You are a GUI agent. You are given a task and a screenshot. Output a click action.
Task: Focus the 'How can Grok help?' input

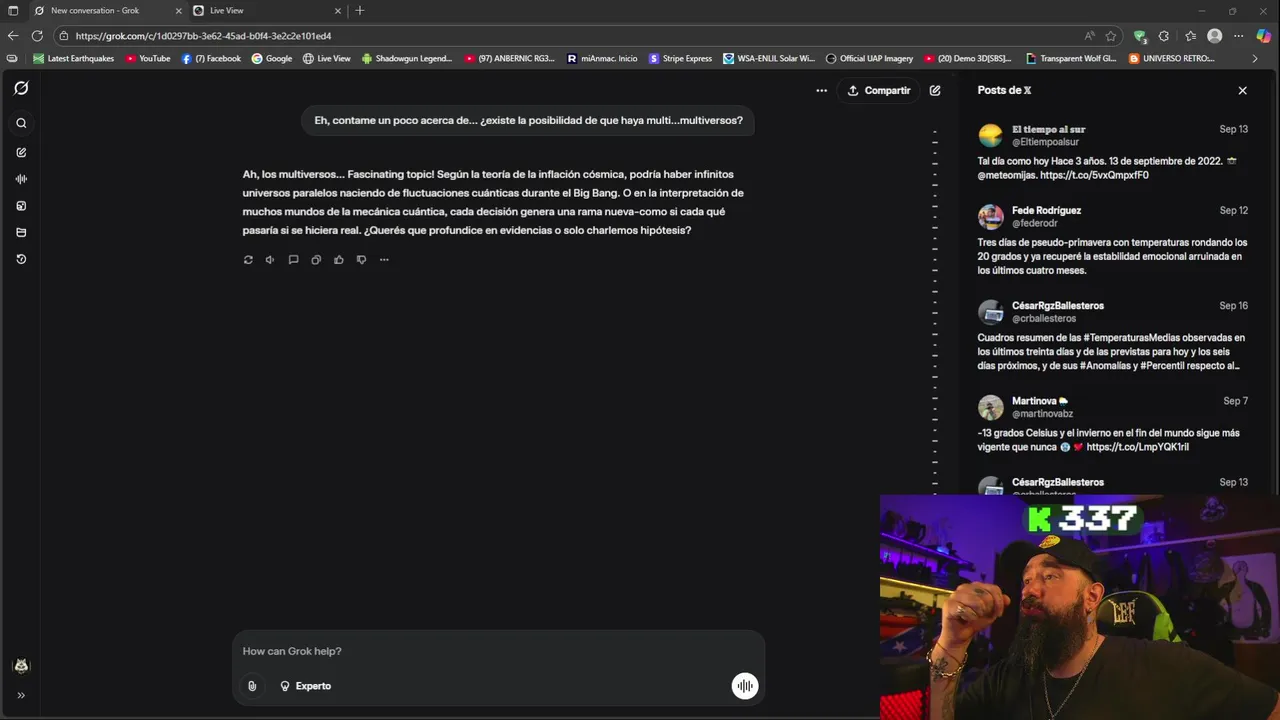pyautogui.click(x=498, y=651)
